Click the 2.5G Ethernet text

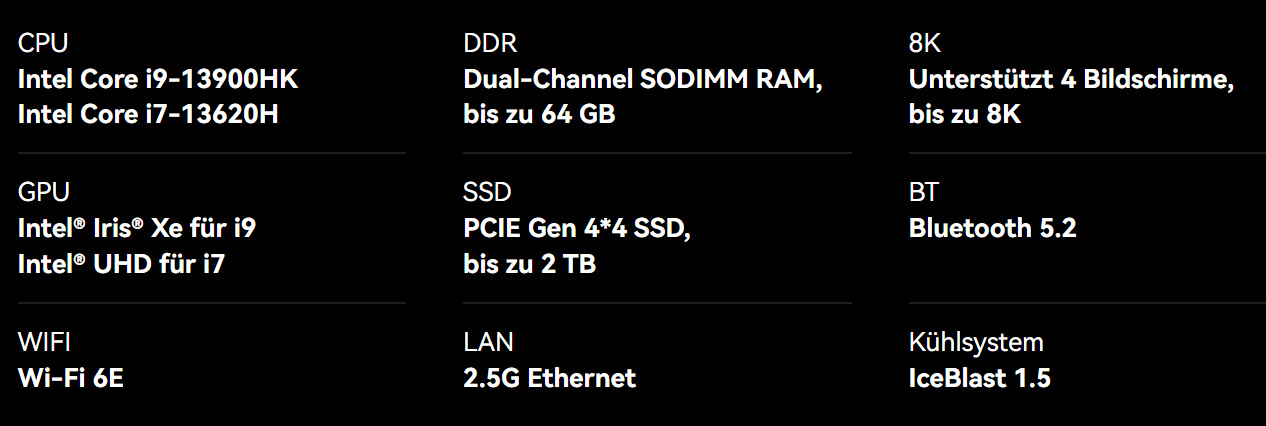550,378
